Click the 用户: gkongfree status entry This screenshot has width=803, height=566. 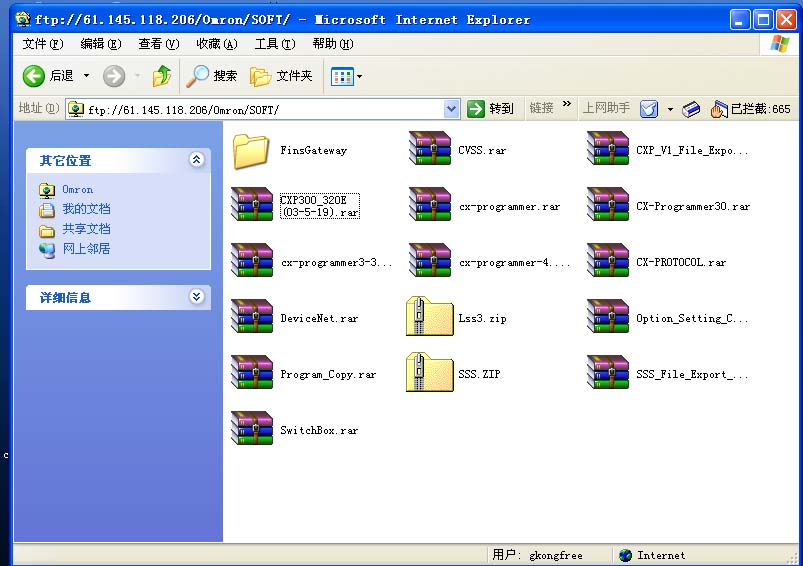537,555
